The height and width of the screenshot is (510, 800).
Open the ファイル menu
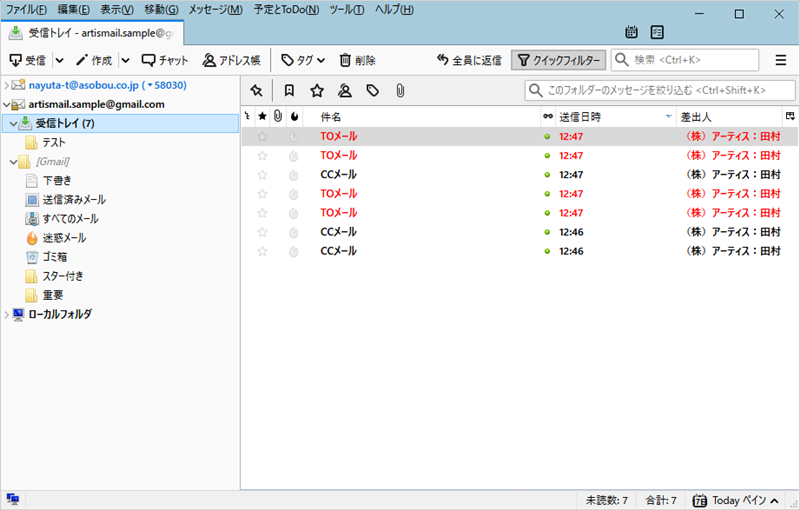26,10
